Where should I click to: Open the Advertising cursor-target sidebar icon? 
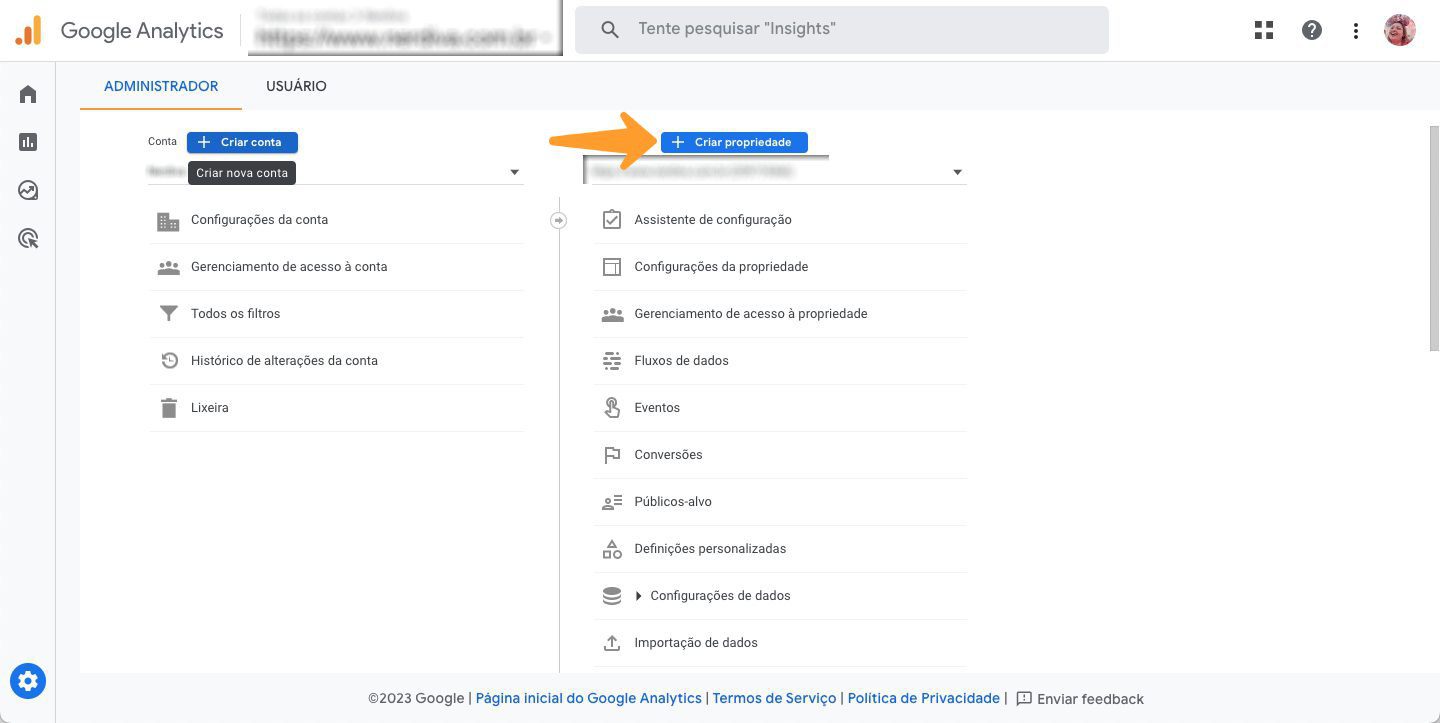click(x=28, y=238)
